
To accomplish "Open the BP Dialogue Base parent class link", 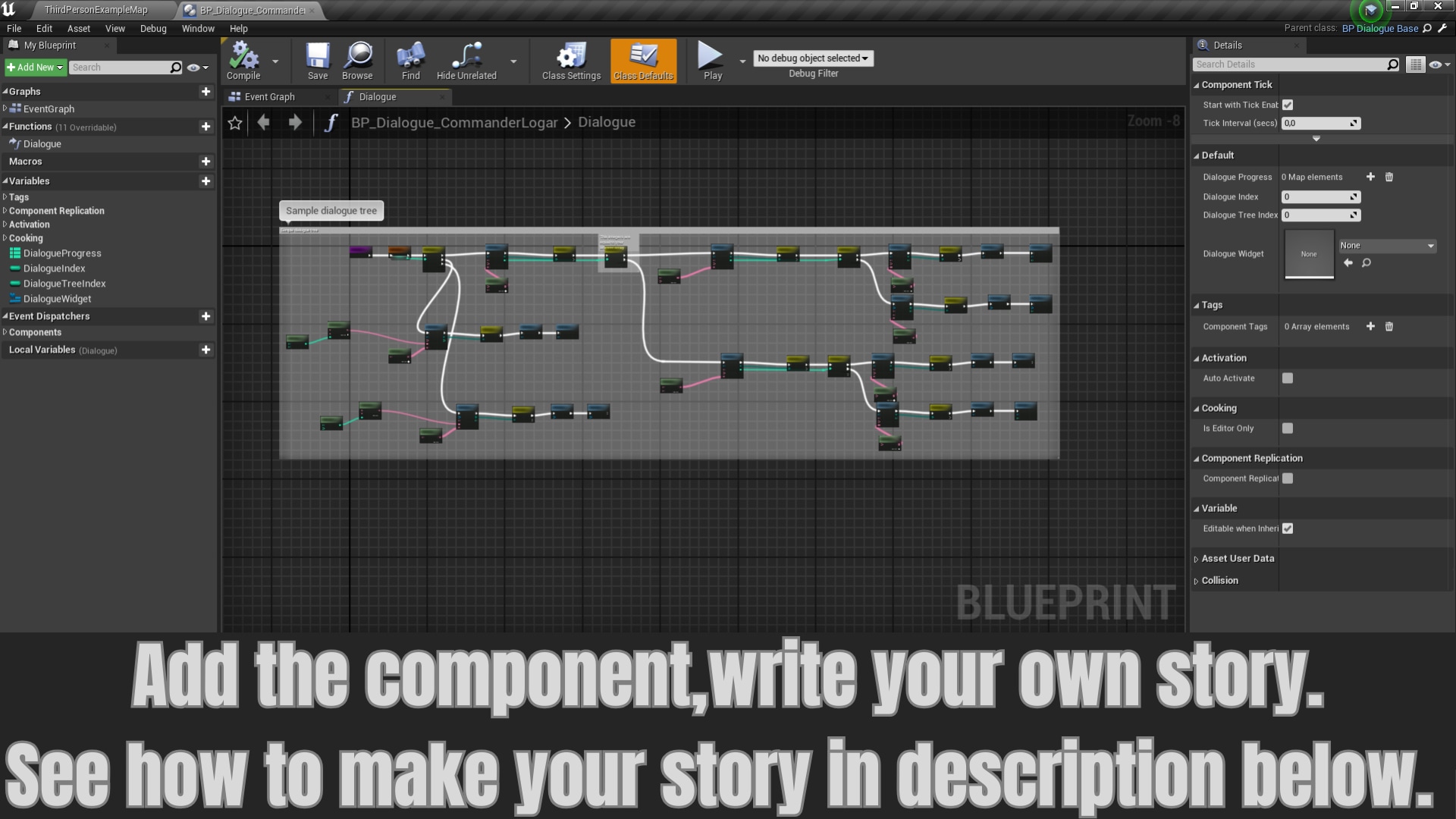I will coord(1379,29).
